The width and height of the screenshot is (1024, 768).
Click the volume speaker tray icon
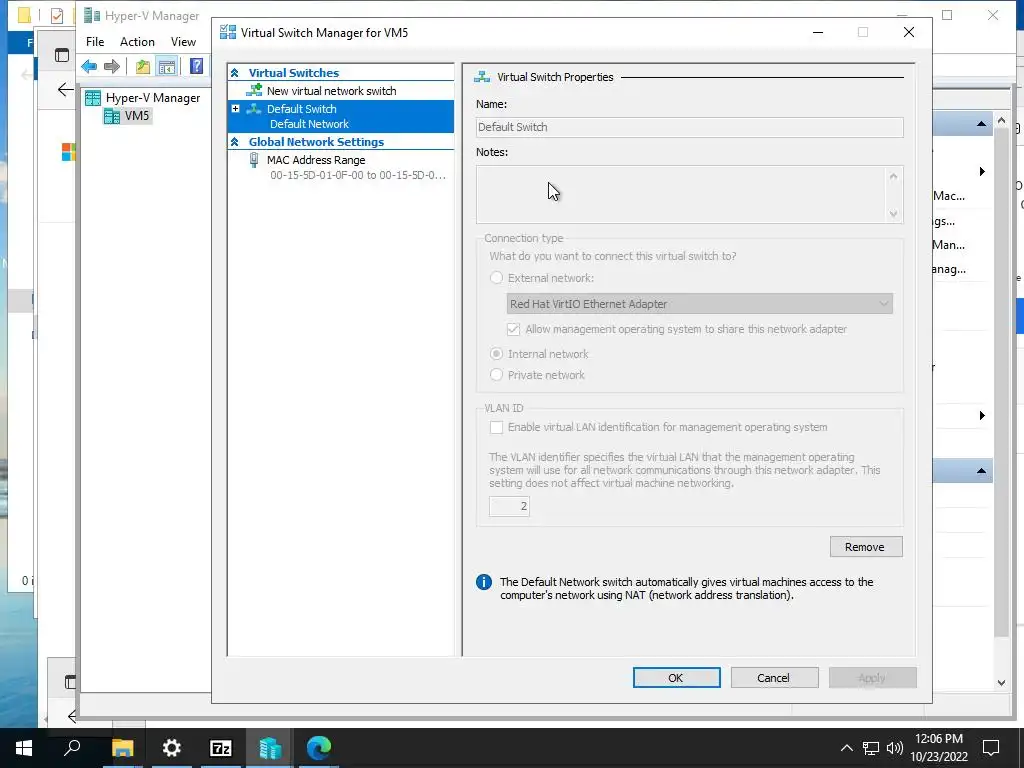click(x=894, y=748)
